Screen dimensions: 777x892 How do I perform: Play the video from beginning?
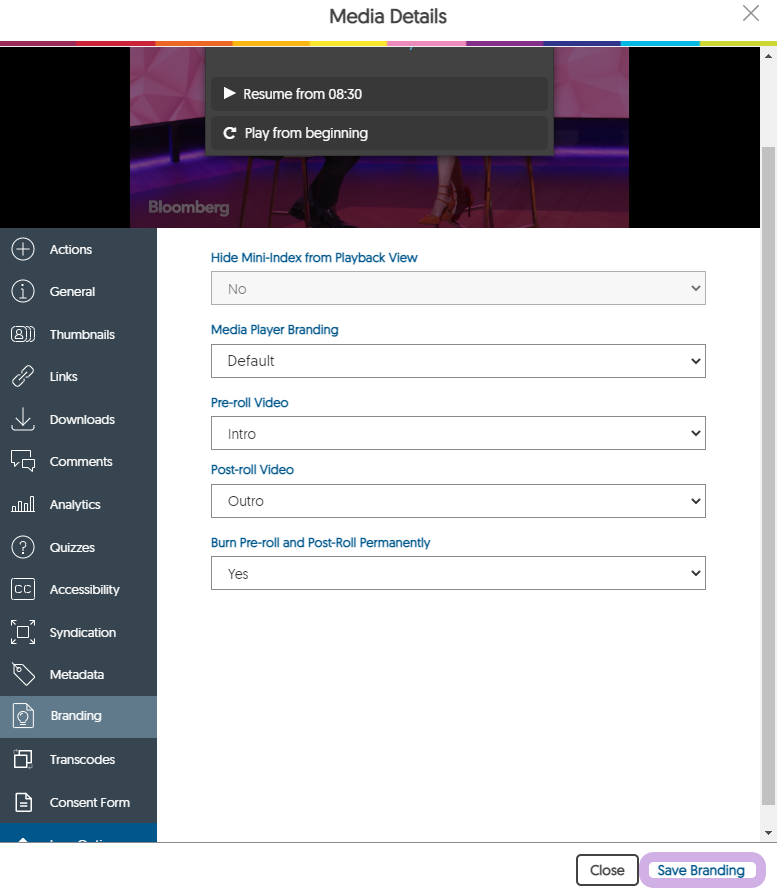379,133
